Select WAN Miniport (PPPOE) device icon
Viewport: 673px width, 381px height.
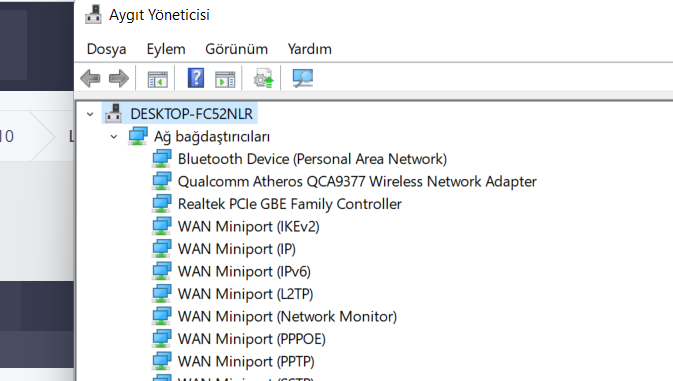(x=162, y=339)
